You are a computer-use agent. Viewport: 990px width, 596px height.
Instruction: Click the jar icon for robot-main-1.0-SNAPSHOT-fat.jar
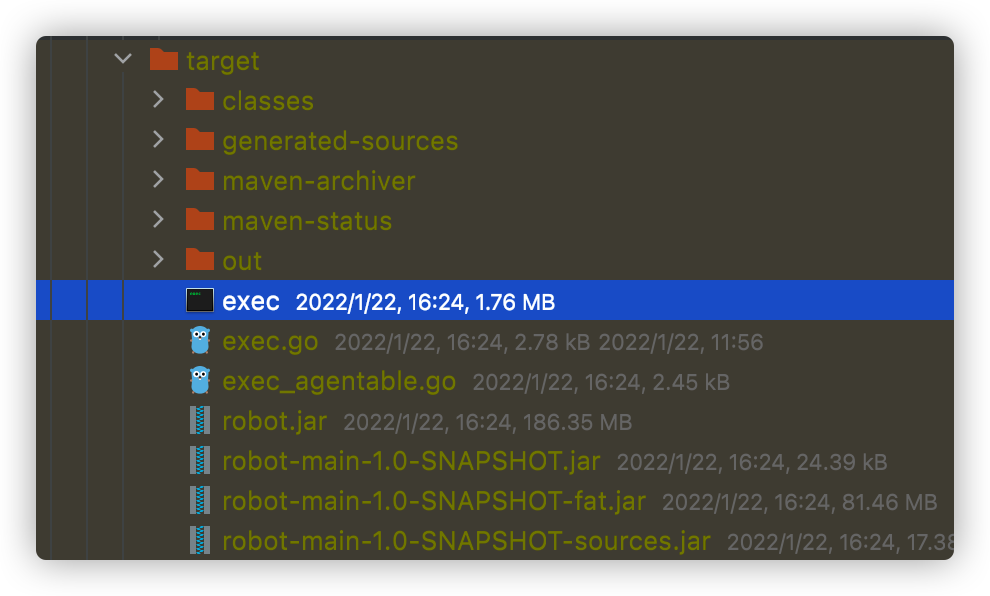point(200,500)
